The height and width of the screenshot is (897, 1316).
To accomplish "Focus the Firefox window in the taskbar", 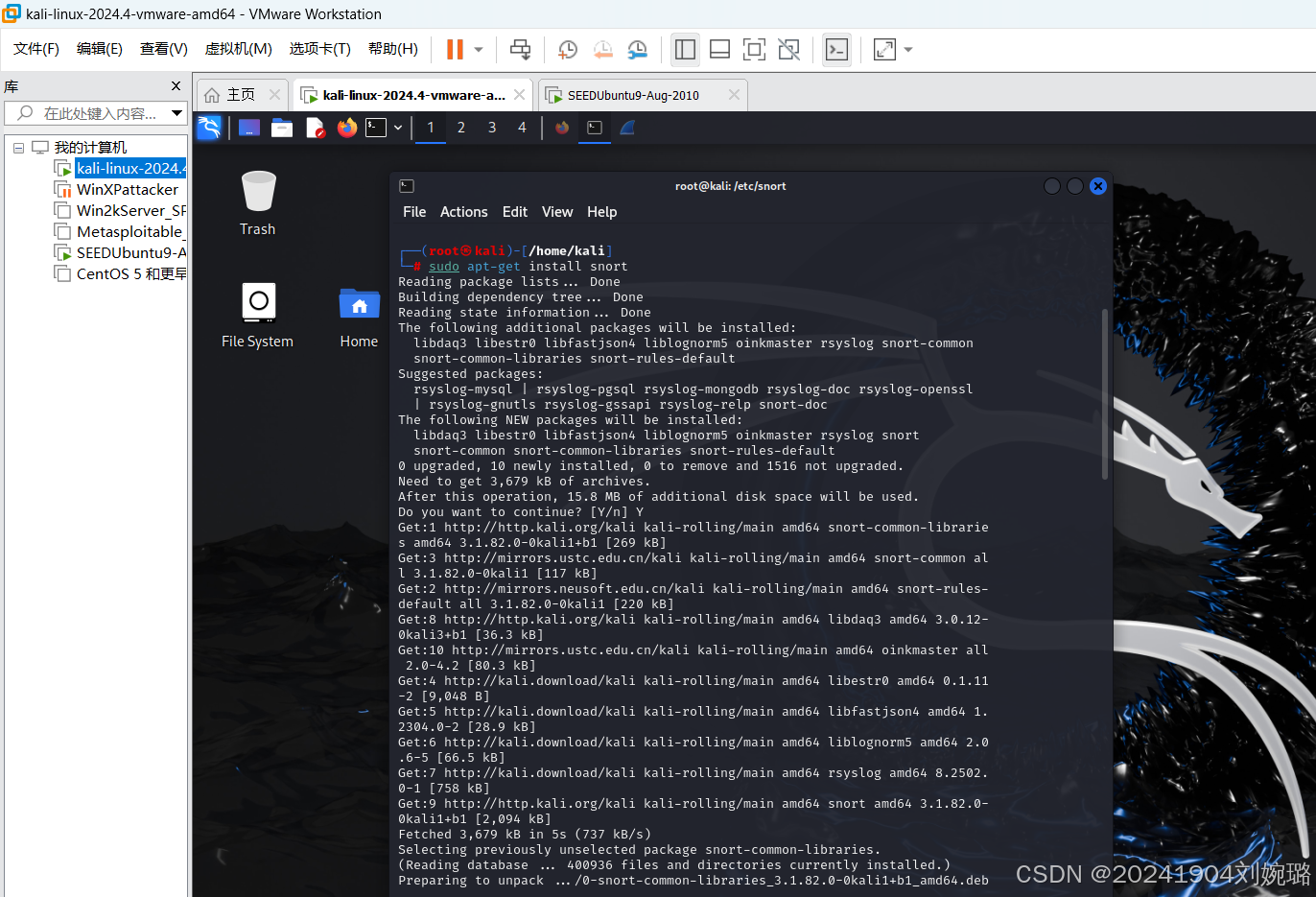I will coord(562,128).
